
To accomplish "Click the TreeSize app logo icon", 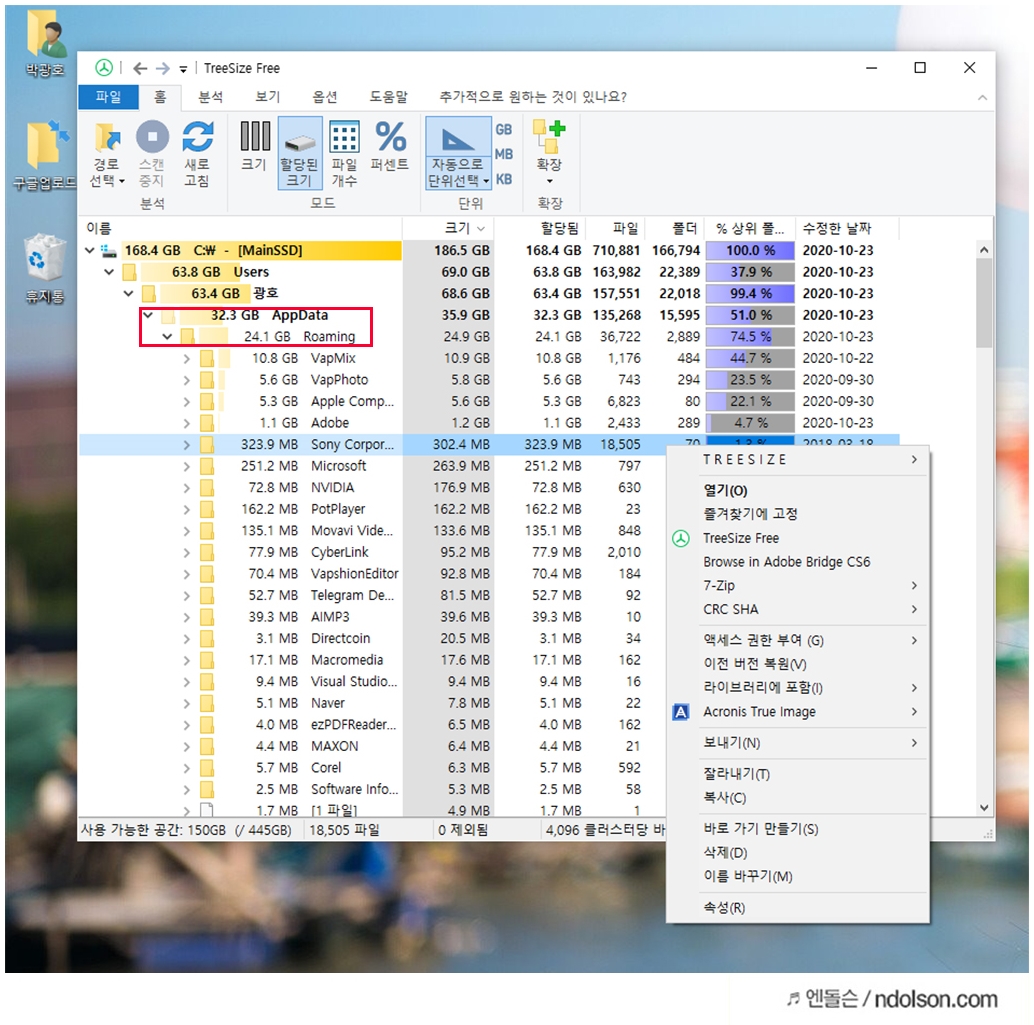I will 104,67.
